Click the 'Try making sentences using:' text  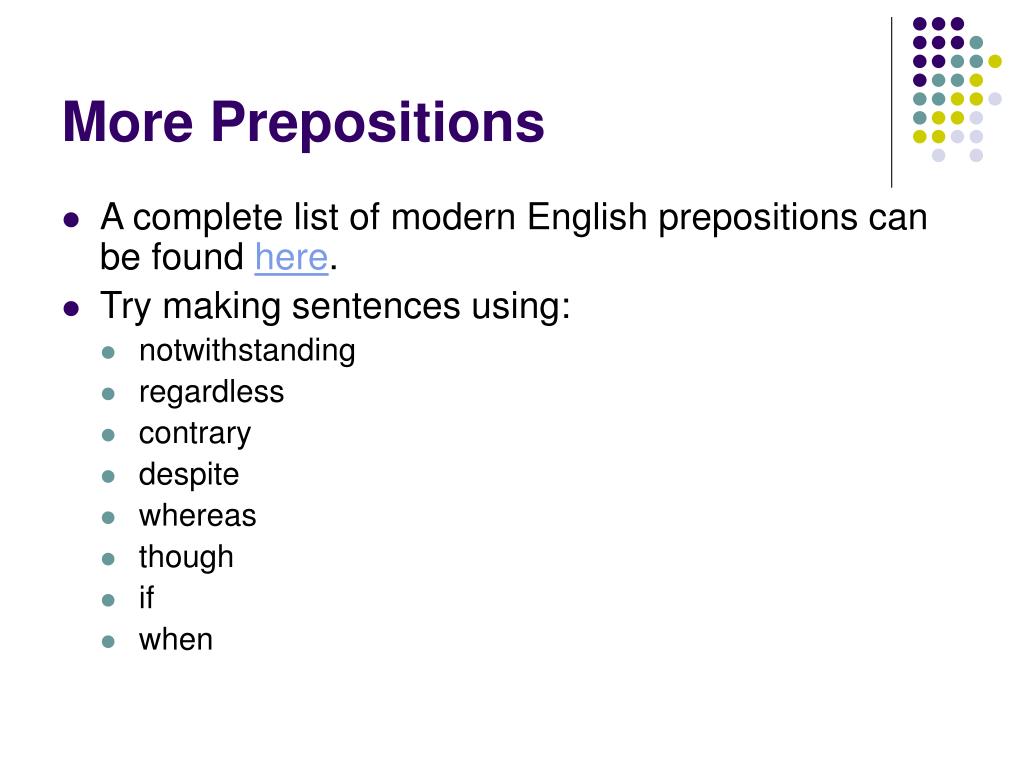click(x=335, y=306)
